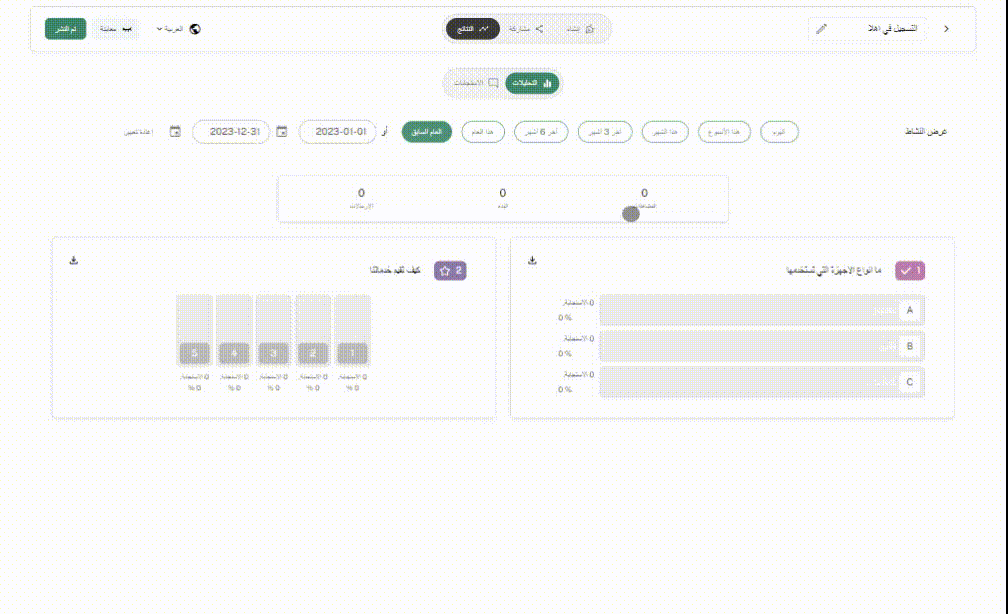Screen dimensions: 1008x614
Task: Click the green 'تم النشر' button
Action: (x=66, y=29)
